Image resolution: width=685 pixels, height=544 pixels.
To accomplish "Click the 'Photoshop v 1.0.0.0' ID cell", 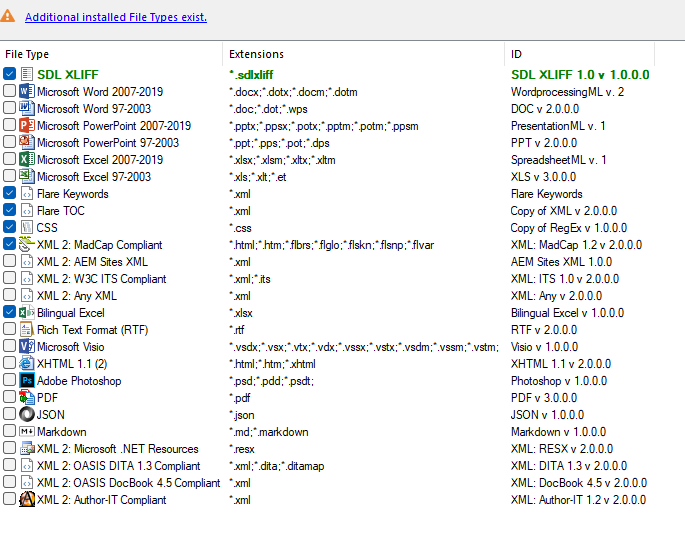I will [x=559, y=381].
